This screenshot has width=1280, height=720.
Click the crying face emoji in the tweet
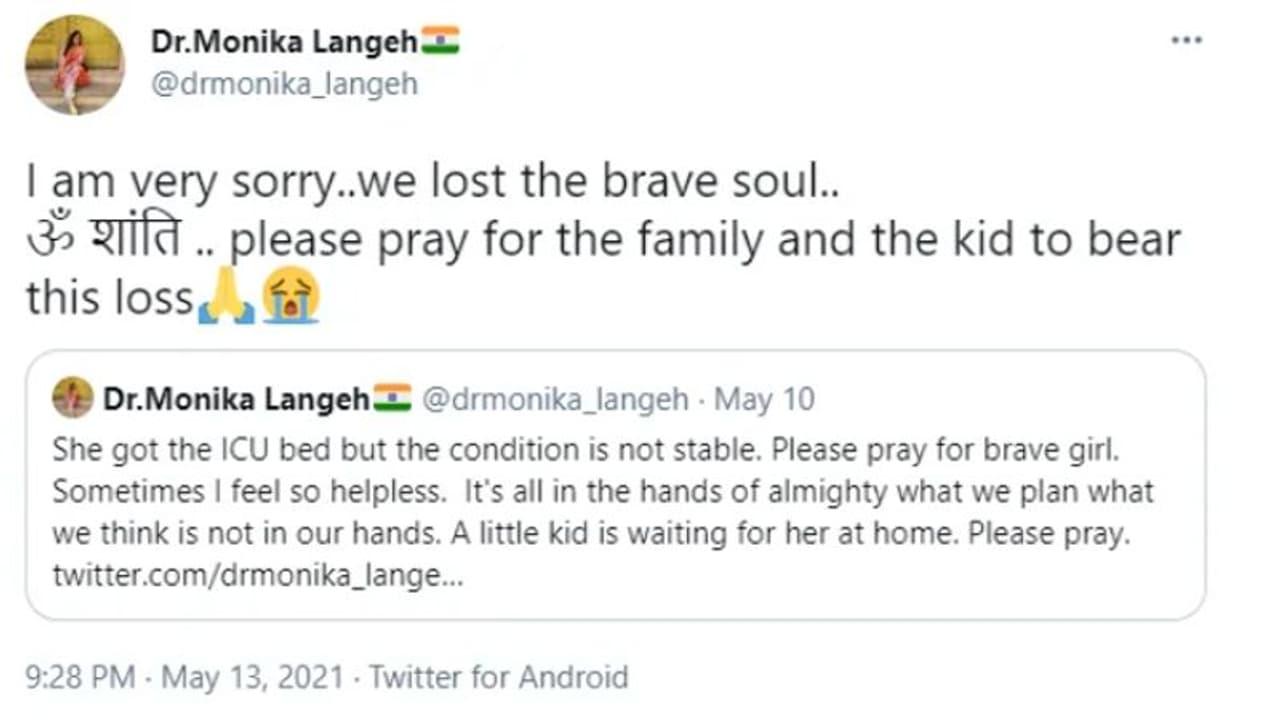[x=290, y=296]
